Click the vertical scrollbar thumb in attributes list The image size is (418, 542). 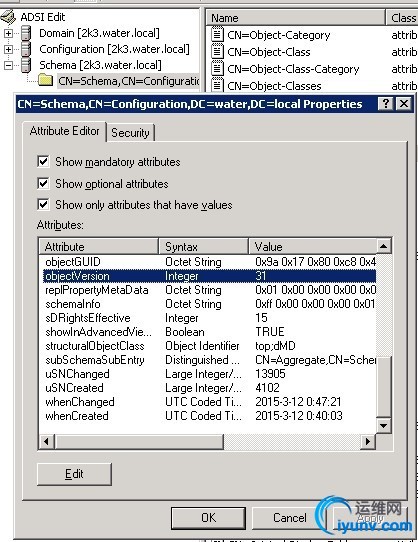383,387
